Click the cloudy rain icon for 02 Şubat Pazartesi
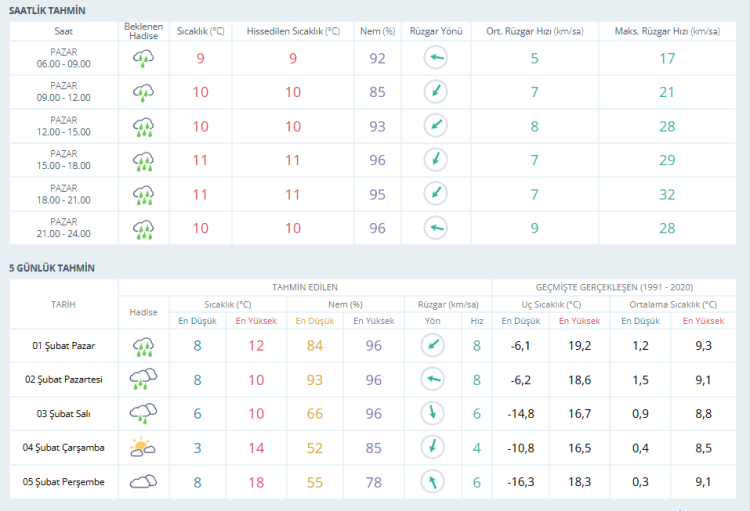Screen dimensions: 750x511 [143, 380]
